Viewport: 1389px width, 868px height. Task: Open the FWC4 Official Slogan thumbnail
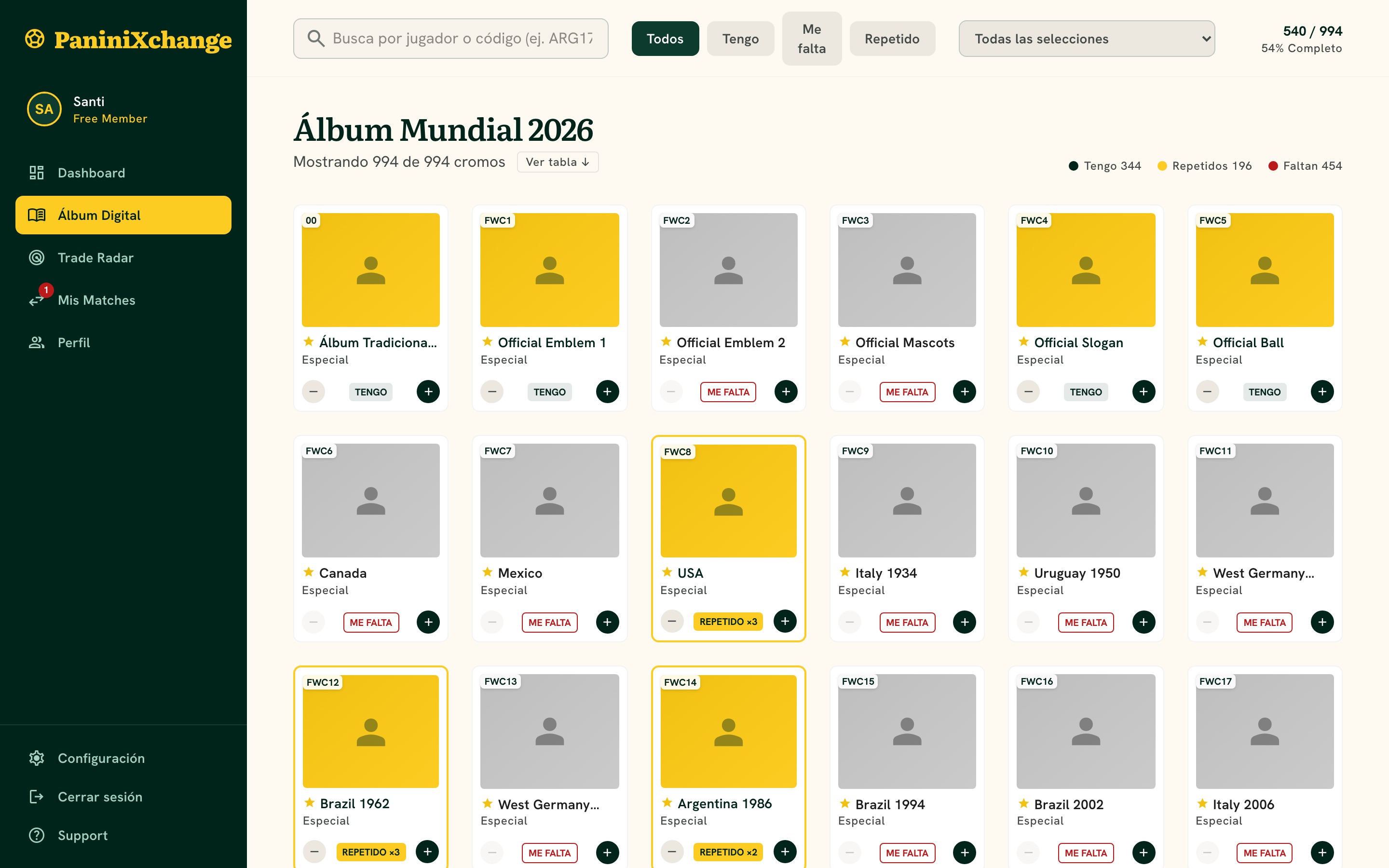click(x=1086, y=270)
